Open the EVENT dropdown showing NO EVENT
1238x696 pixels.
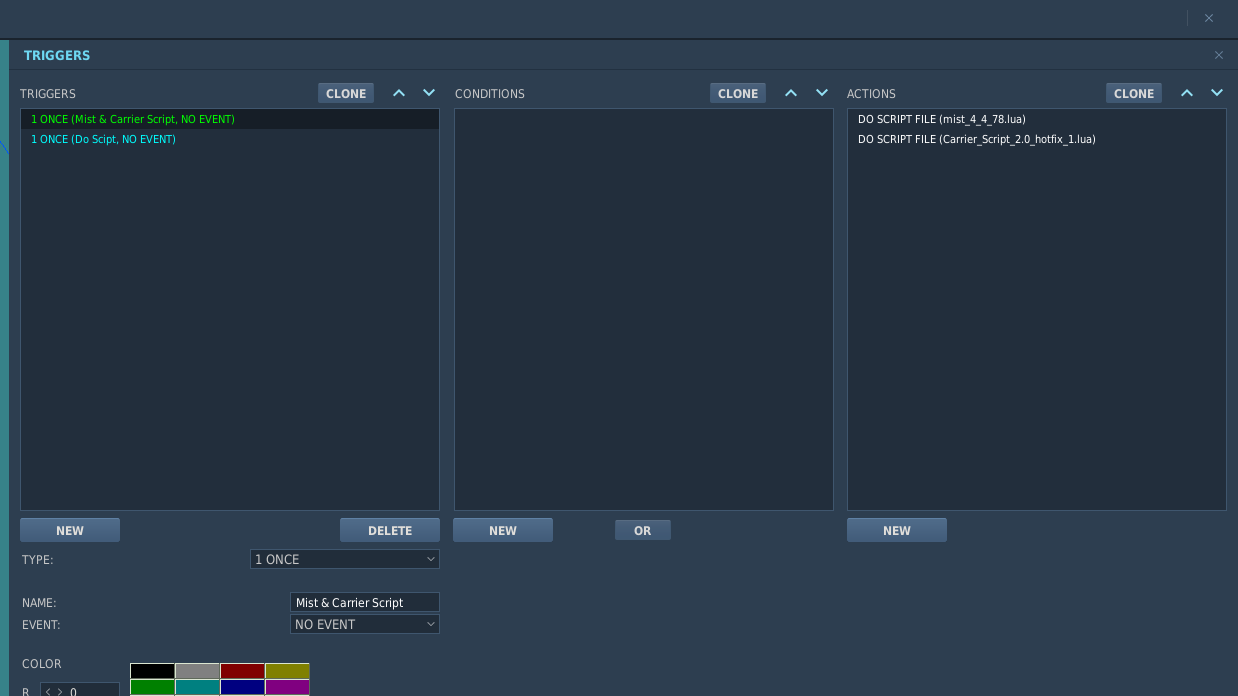coord(365,624)
